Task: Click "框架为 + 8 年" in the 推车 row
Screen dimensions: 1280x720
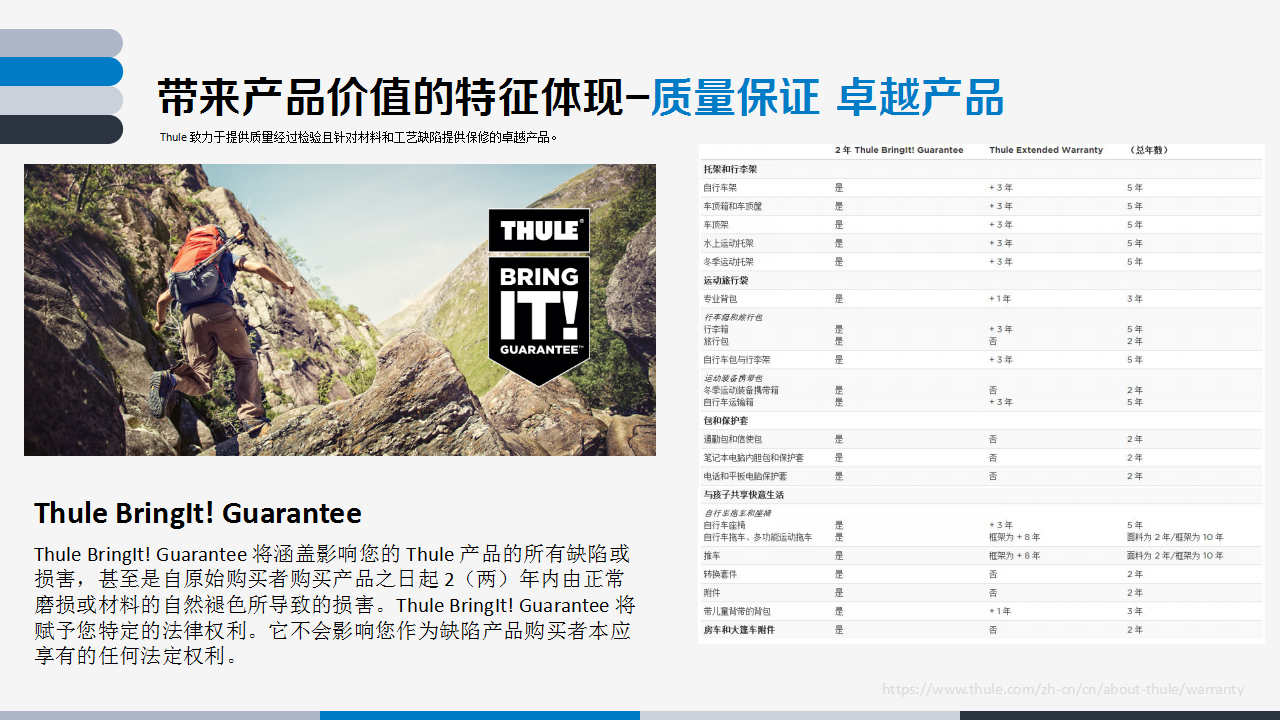Action: 1015,556
